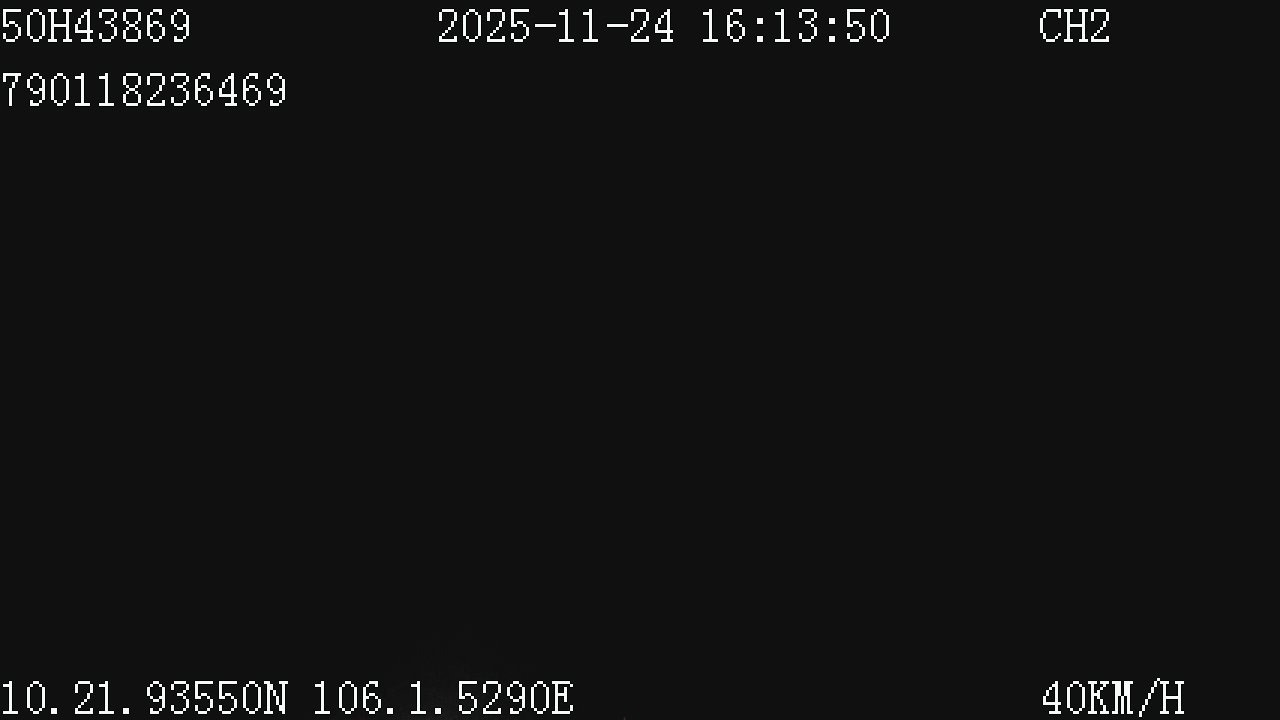Select the digit 2 in the CH2 label
The height and width of the screenshot is (720, 1280).
[x=1100, y=27]
